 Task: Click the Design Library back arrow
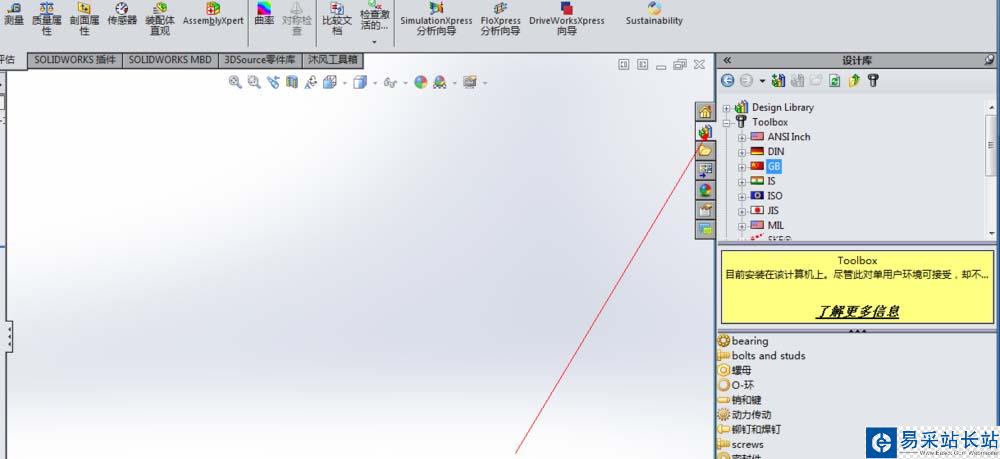click(x=728, y=81)
